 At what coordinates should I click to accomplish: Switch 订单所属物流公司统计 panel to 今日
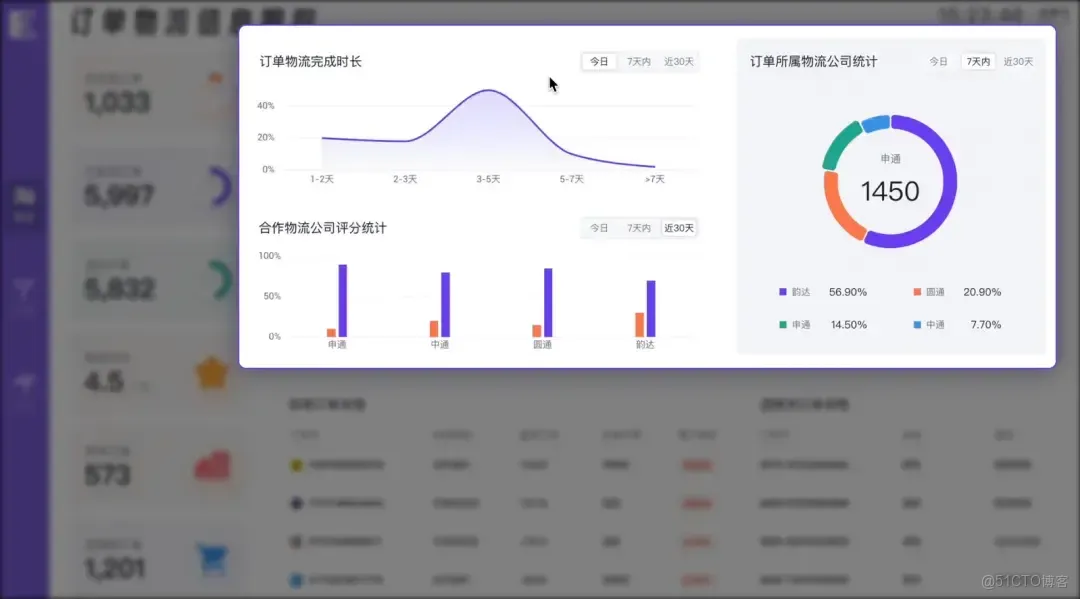point(938,61)
